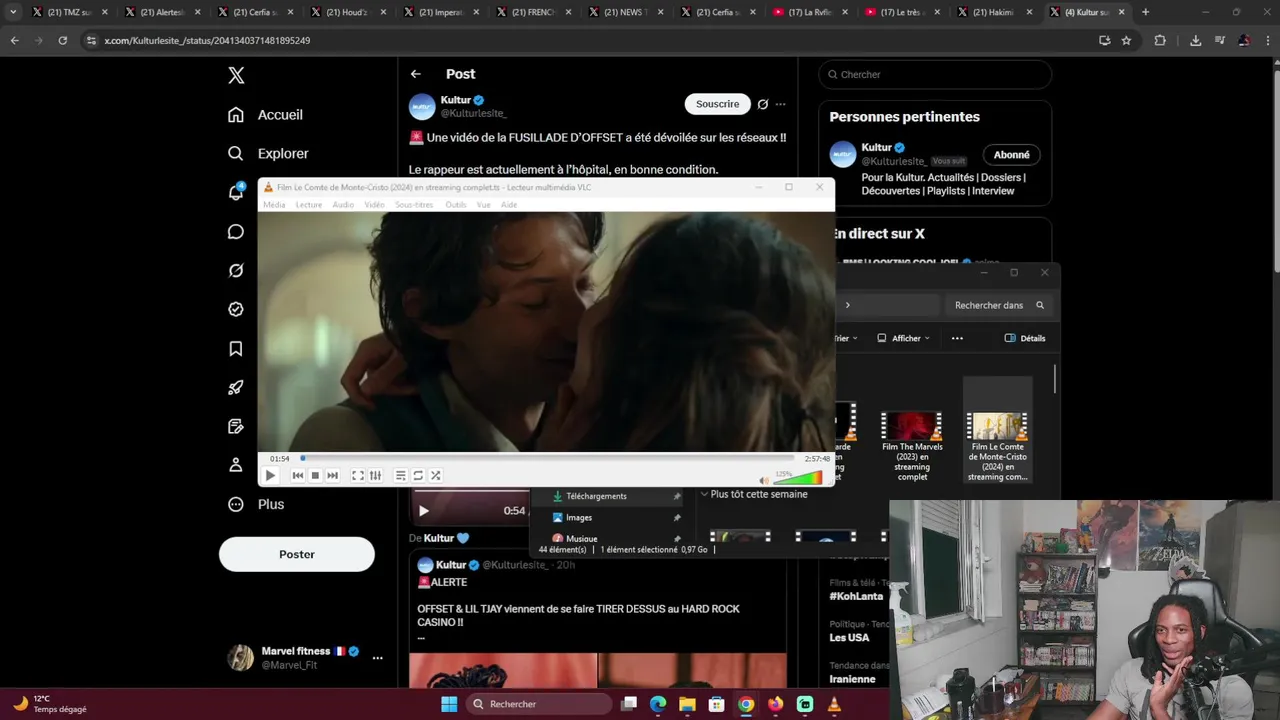This screenshot has height=720, width=1280.
Task: Open X notifications bell
Action: tap(236, 192)
